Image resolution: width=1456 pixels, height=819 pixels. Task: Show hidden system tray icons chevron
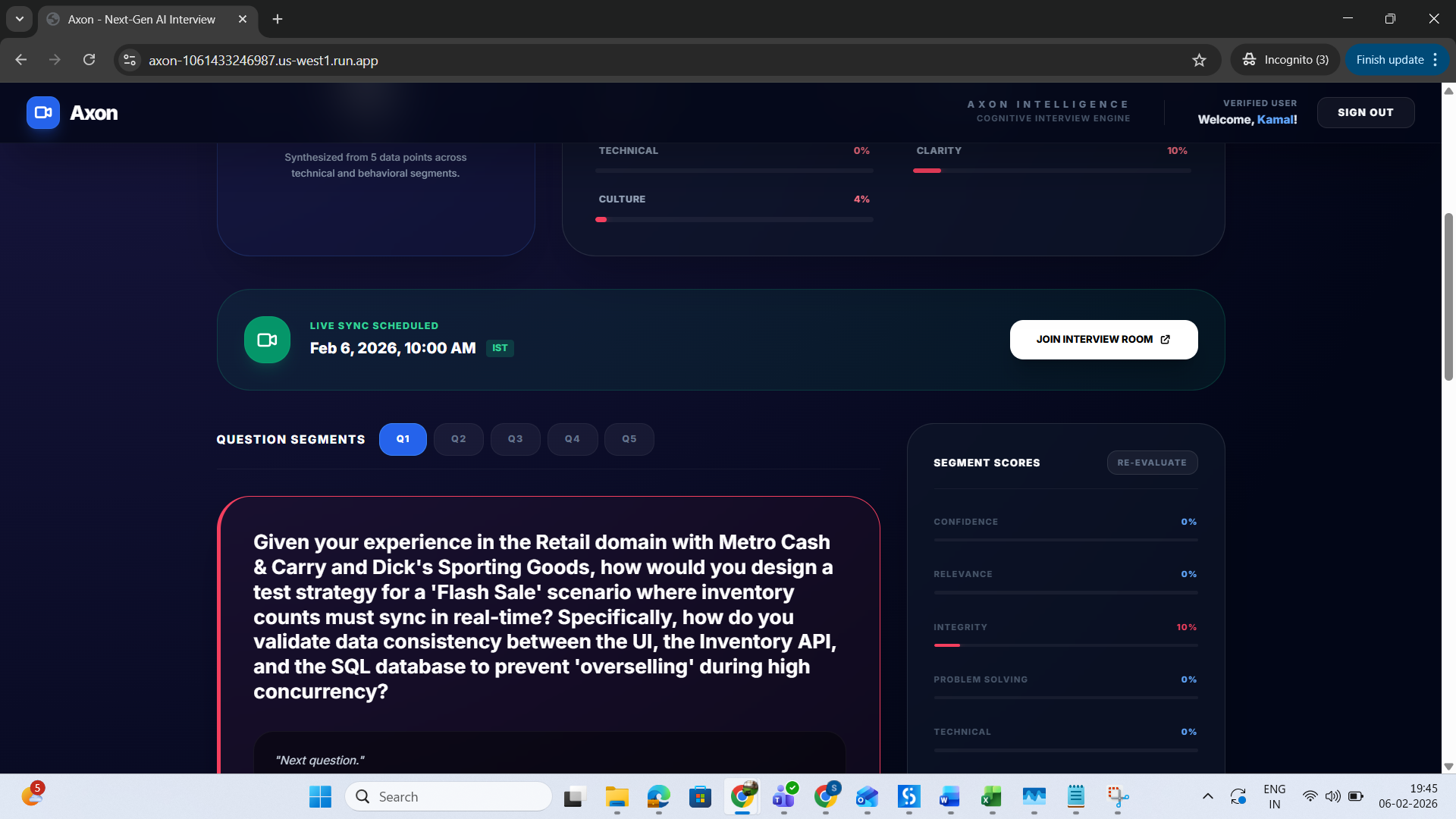tap(1208, 796)
